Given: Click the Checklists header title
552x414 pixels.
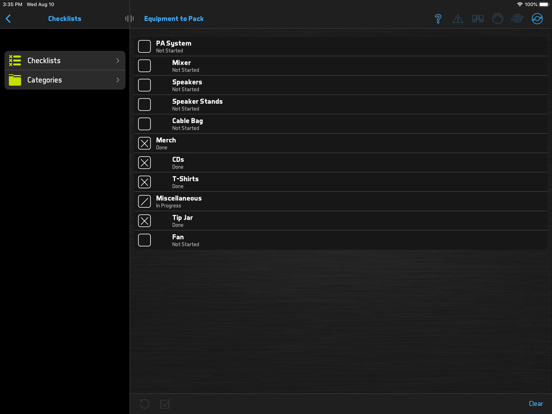Looking at the screenshot, I should [64, 19].
